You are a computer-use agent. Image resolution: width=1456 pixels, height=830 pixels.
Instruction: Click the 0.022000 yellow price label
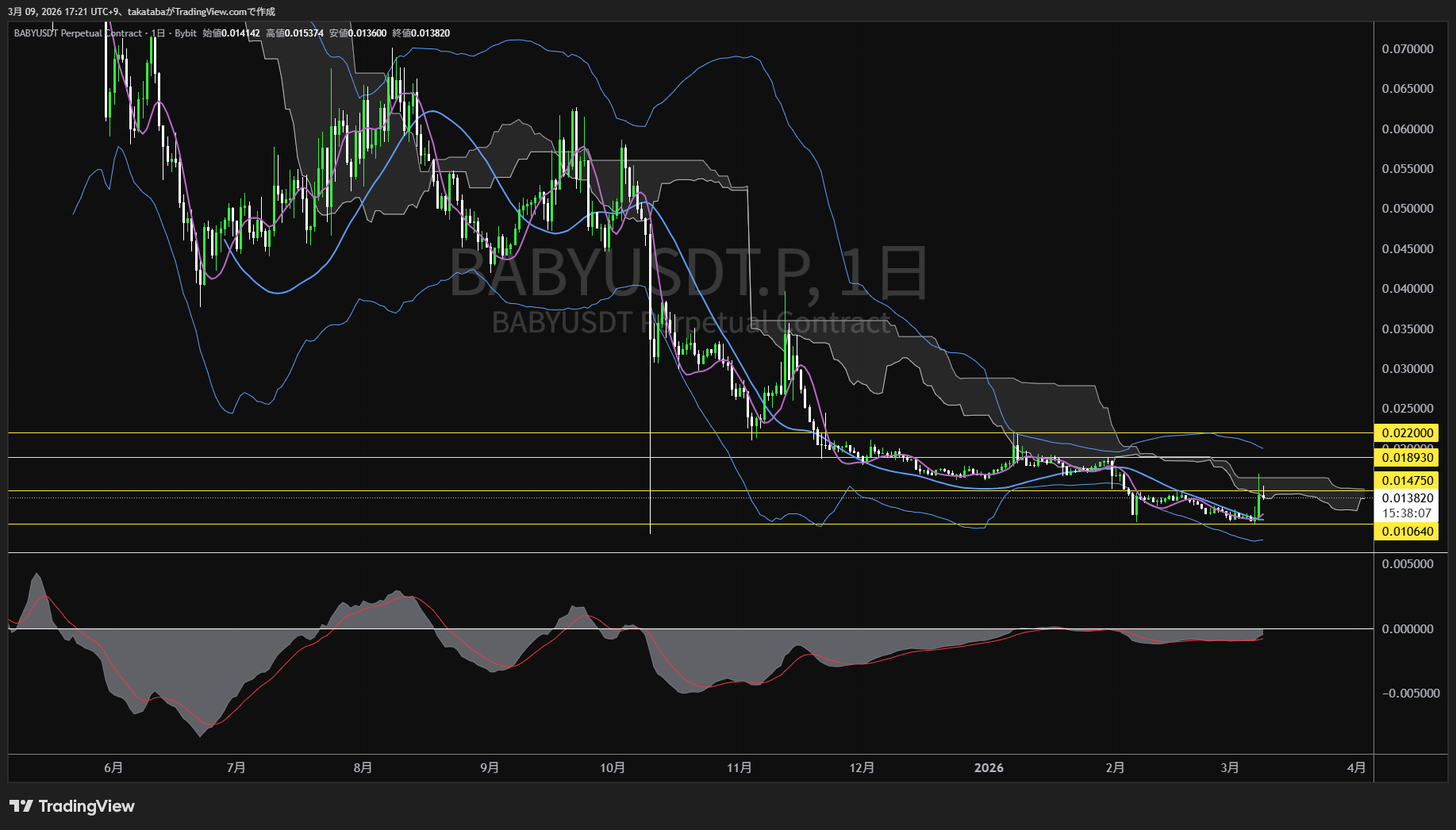(1407, 432)
